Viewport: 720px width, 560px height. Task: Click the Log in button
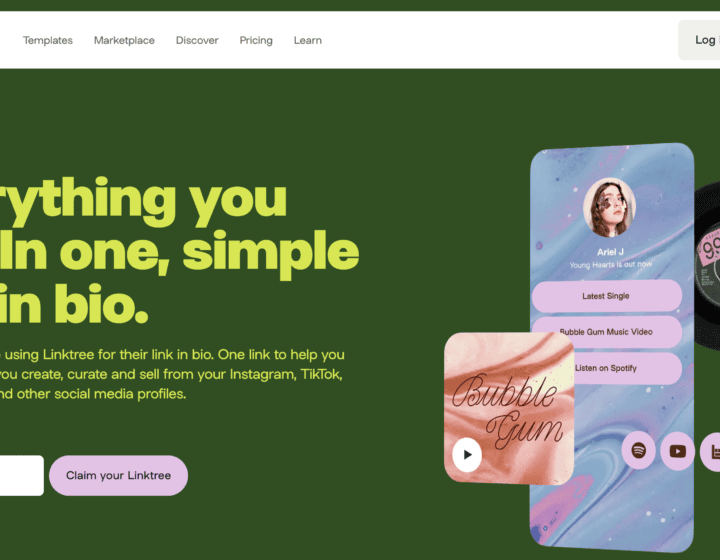pyautogui.click(x=699, y=40)
